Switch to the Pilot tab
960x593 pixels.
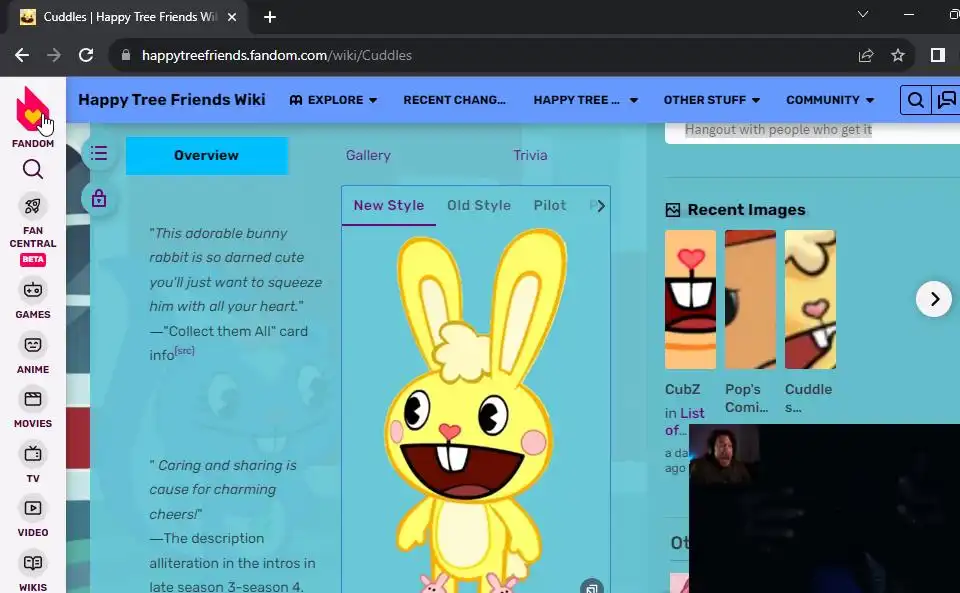click(550, 206)
